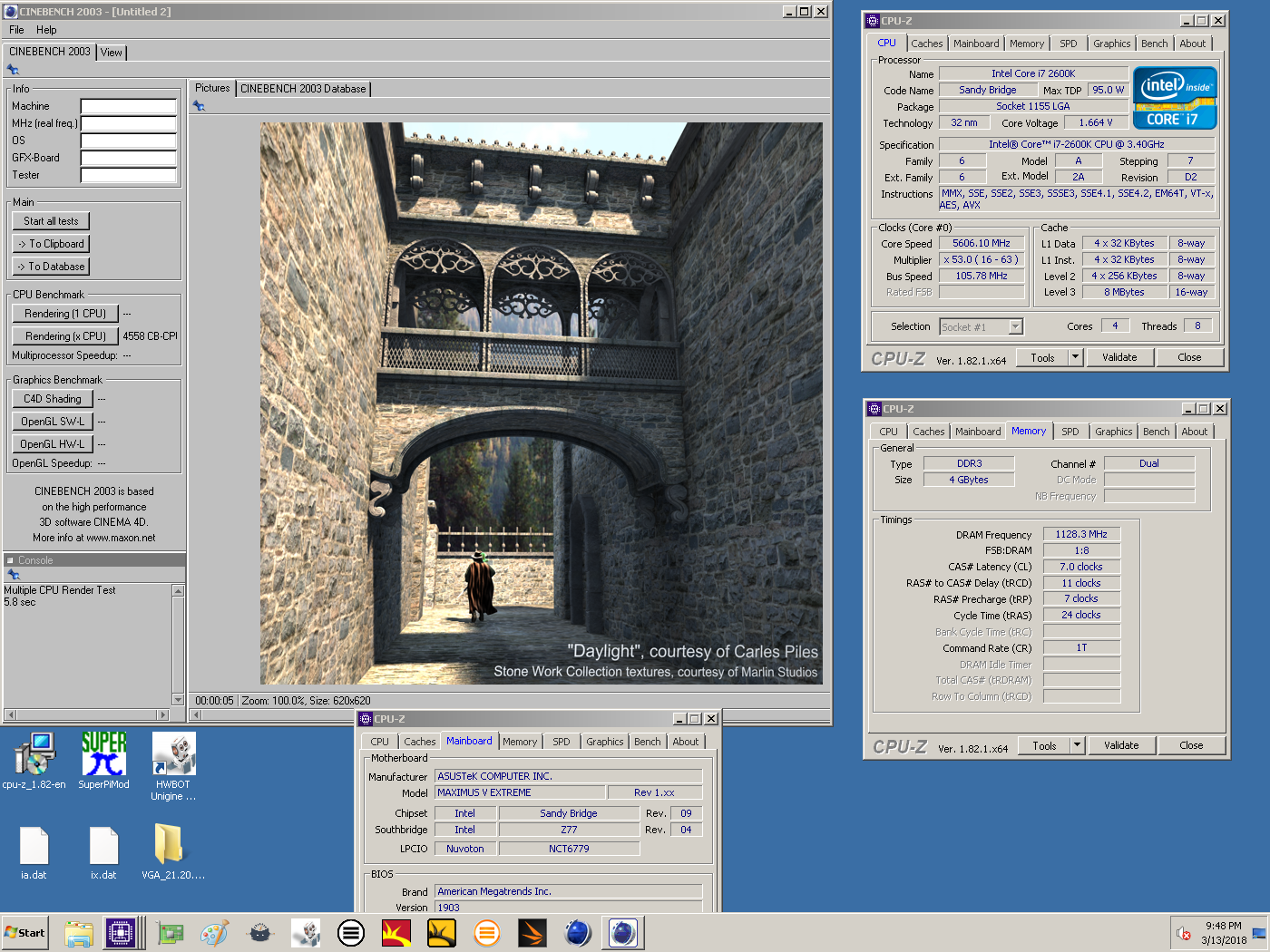Screen dimensions: 1270x952
Task: Click the Intel Core i7 logo in CPU-Z
Action: pyautogui.click(x=1175, y=98)
